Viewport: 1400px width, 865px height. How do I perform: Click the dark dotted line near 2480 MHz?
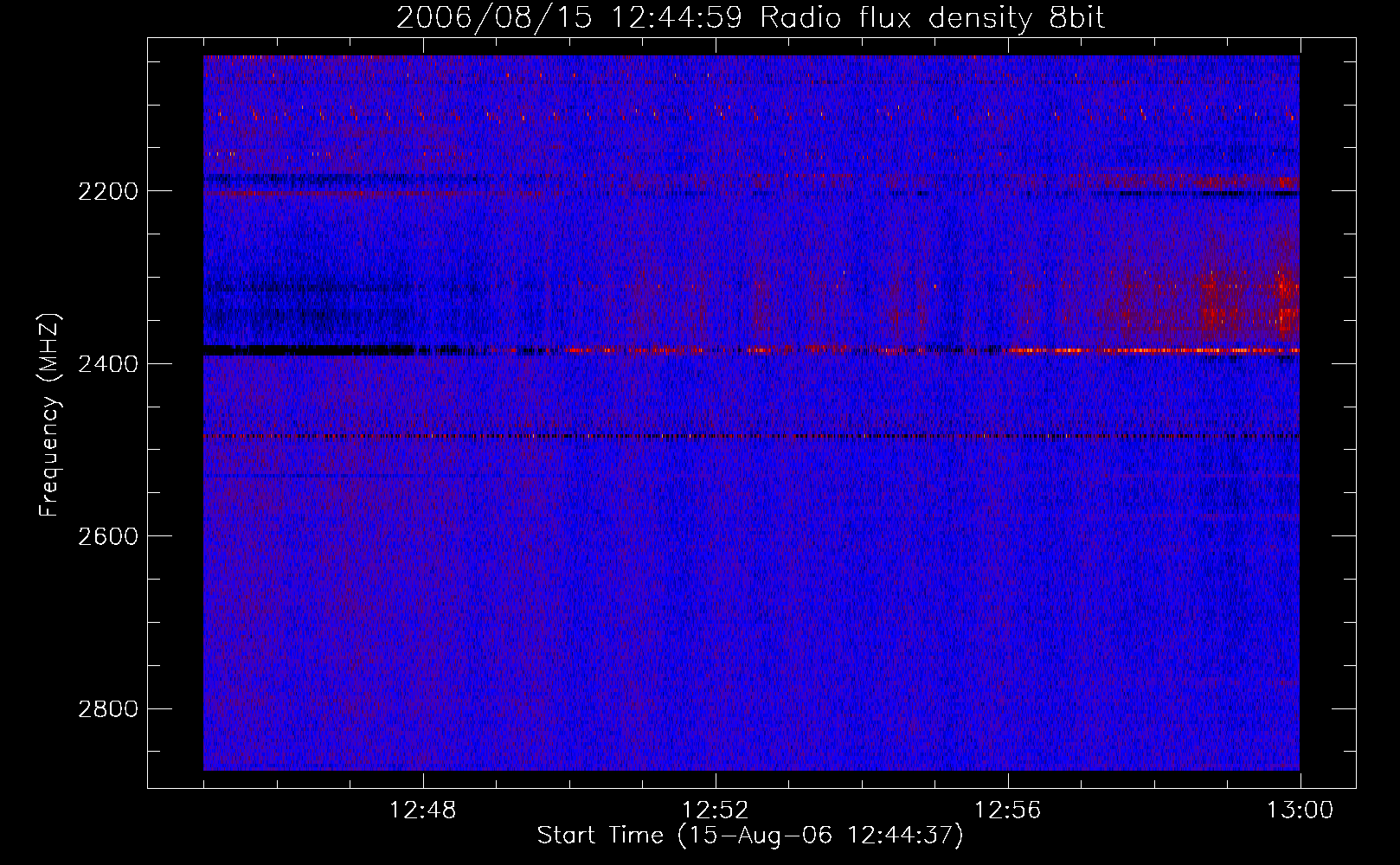pyautogui.click(x=751, y=436)
